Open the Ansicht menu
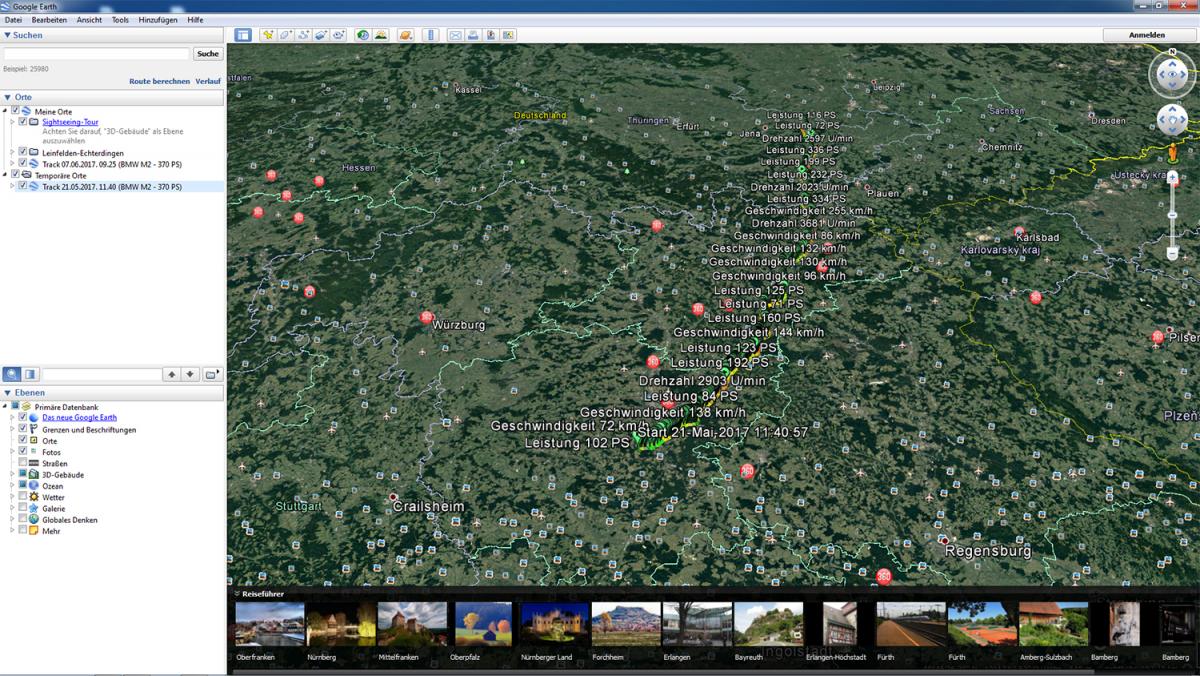Screen dimensions: 1200x676 pyautogui.click(x=89, y=20)
